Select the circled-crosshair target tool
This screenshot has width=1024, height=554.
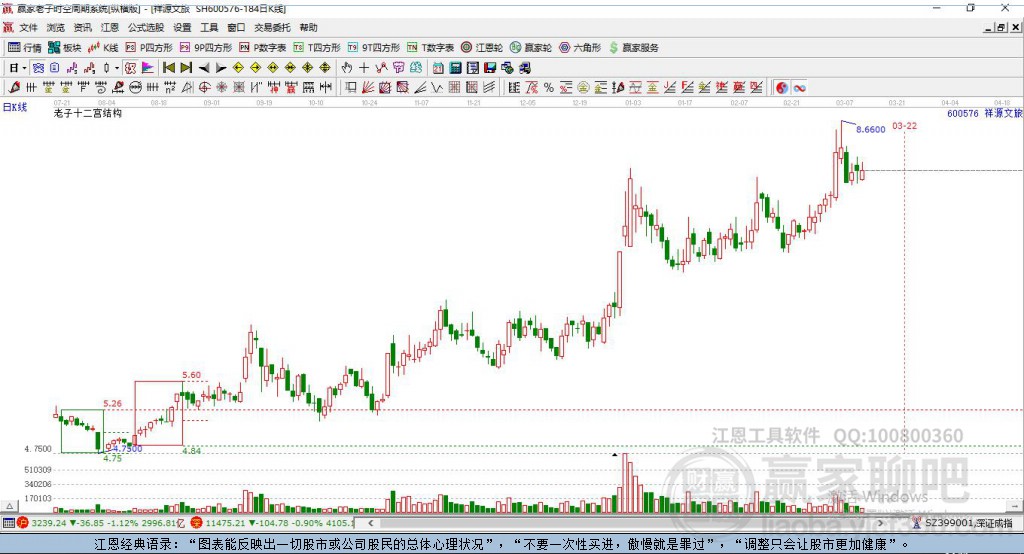pyautogui.click(x=205, y=88)
